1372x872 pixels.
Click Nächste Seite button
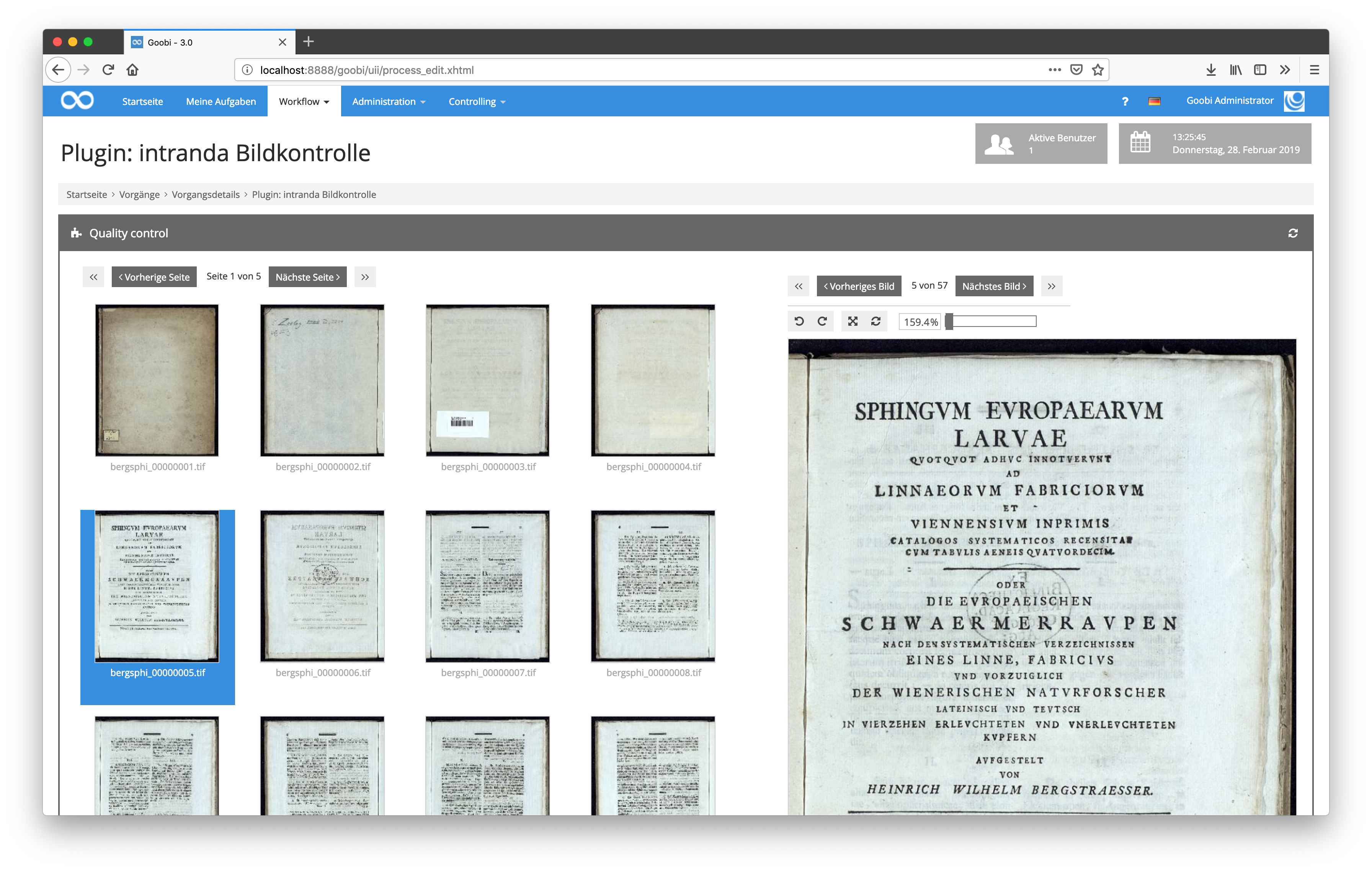pos(307,277)
